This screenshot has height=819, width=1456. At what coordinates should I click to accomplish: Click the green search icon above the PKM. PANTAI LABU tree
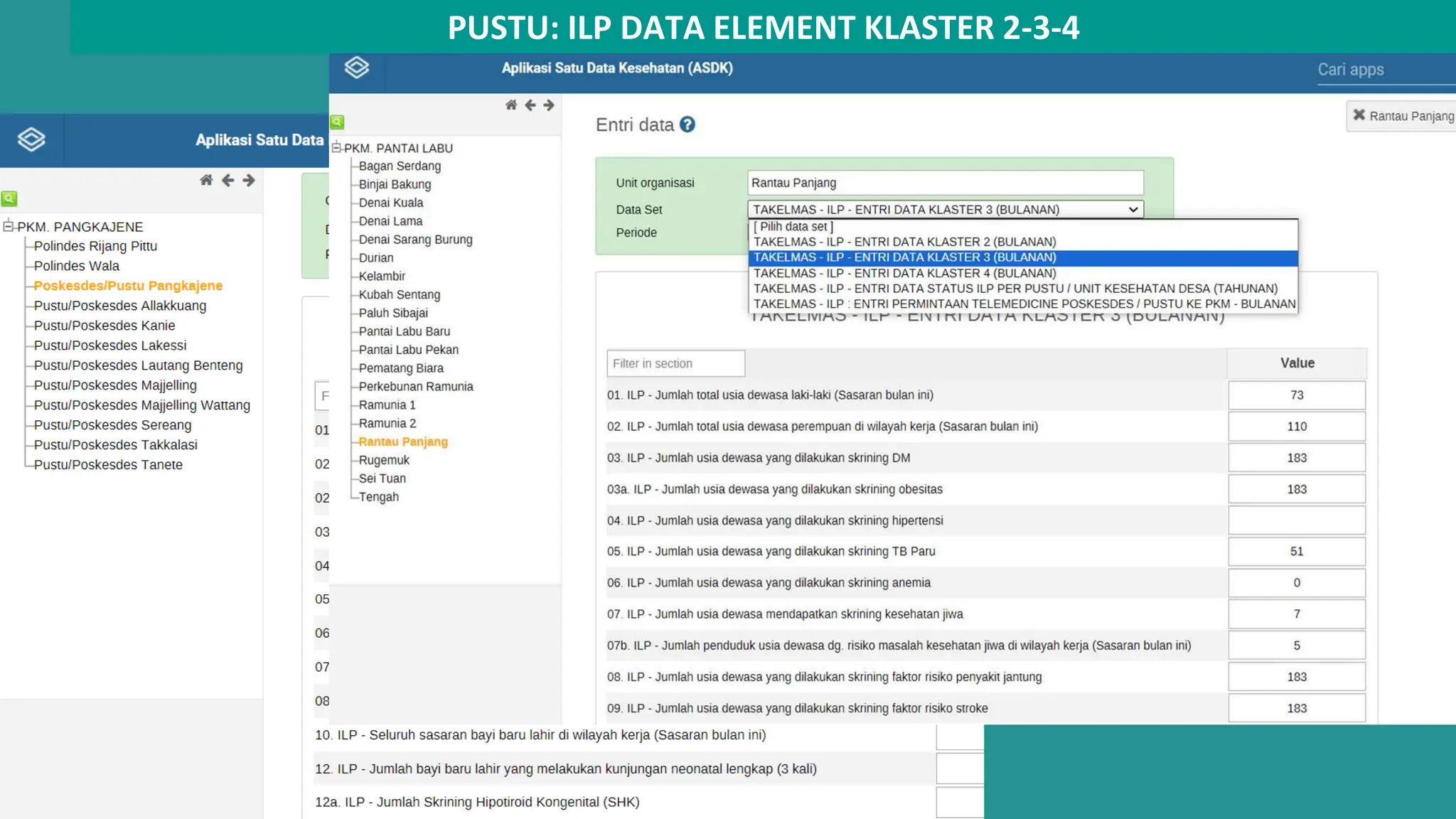338,122
